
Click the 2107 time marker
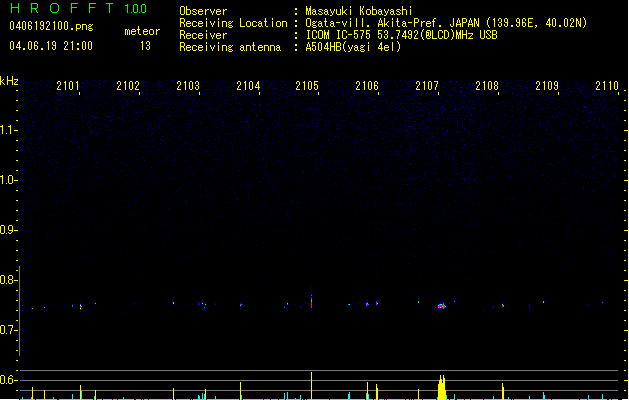tap(427, 85)
